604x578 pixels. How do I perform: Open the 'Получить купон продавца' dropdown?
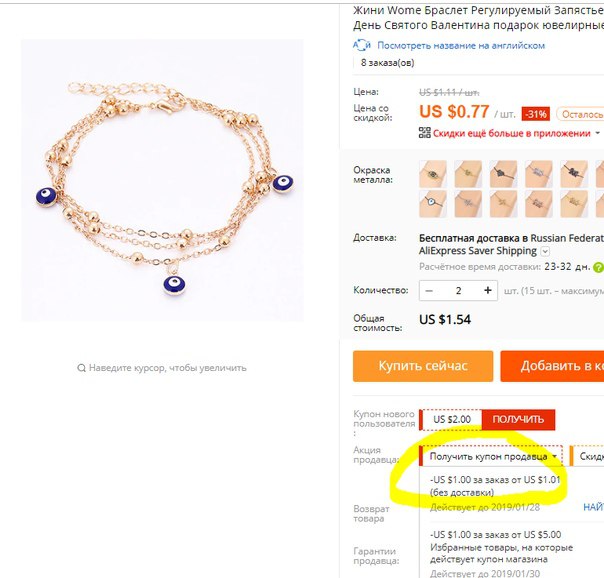pyautogui.click(x=491, y=456)
